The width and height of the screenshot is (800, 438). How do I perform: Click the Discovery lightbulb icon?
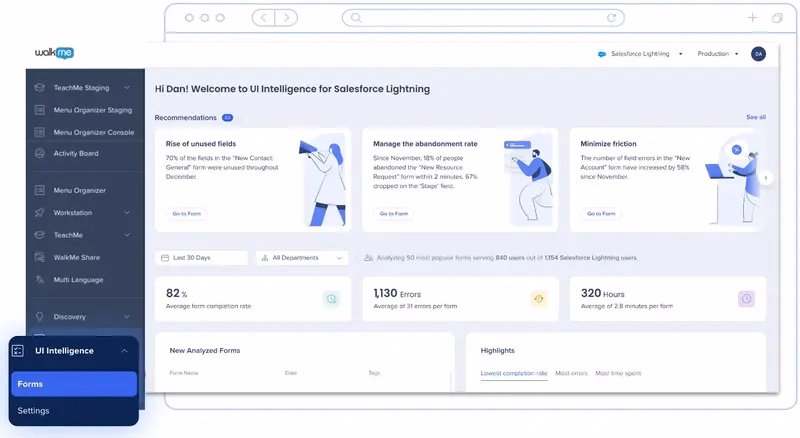39,317
